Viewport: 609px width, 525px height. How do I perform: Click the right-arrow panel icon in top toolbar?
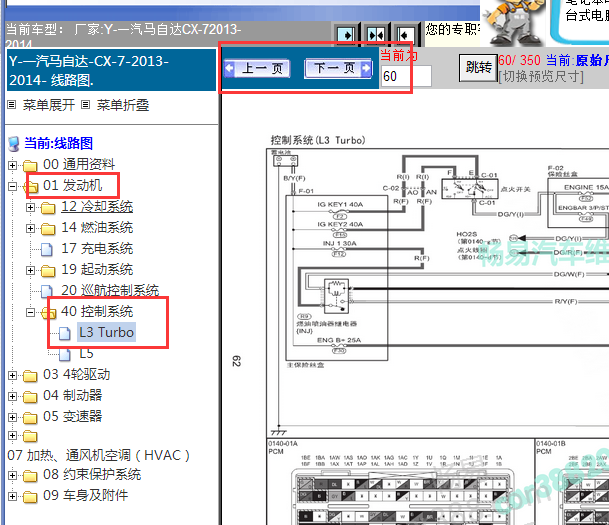(346, 35)
